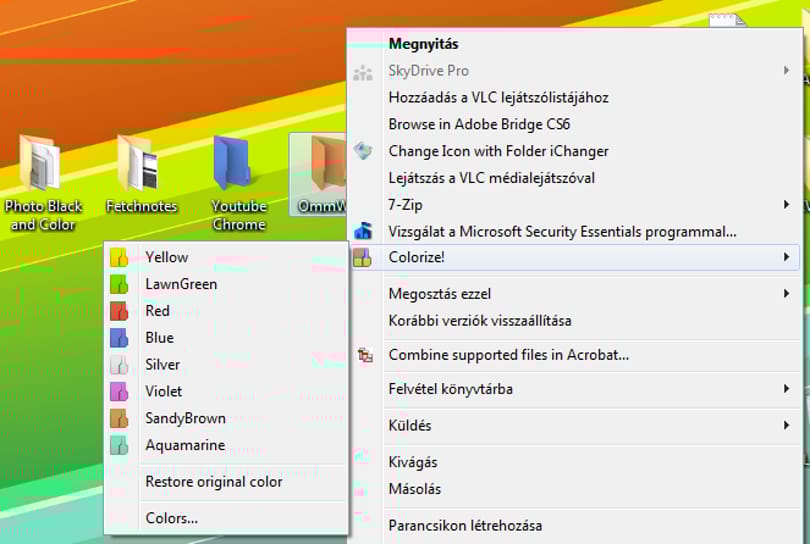This screenshot has height=544, width=810.
Task: Click the Felvétel könyvtárba label
Action: point(450,389)
